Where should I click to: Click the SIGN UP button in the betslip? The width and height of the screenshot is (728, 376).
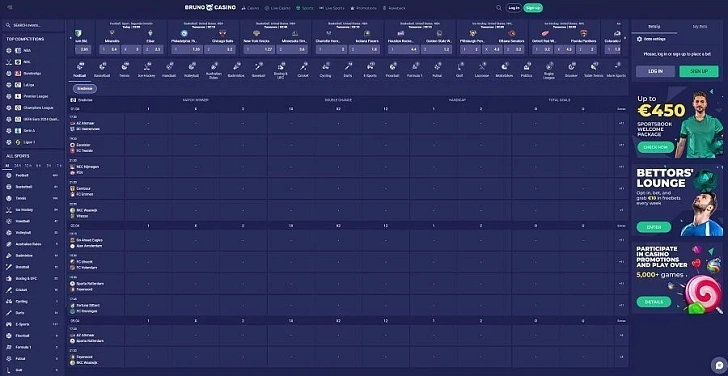[x=699, y=71]
